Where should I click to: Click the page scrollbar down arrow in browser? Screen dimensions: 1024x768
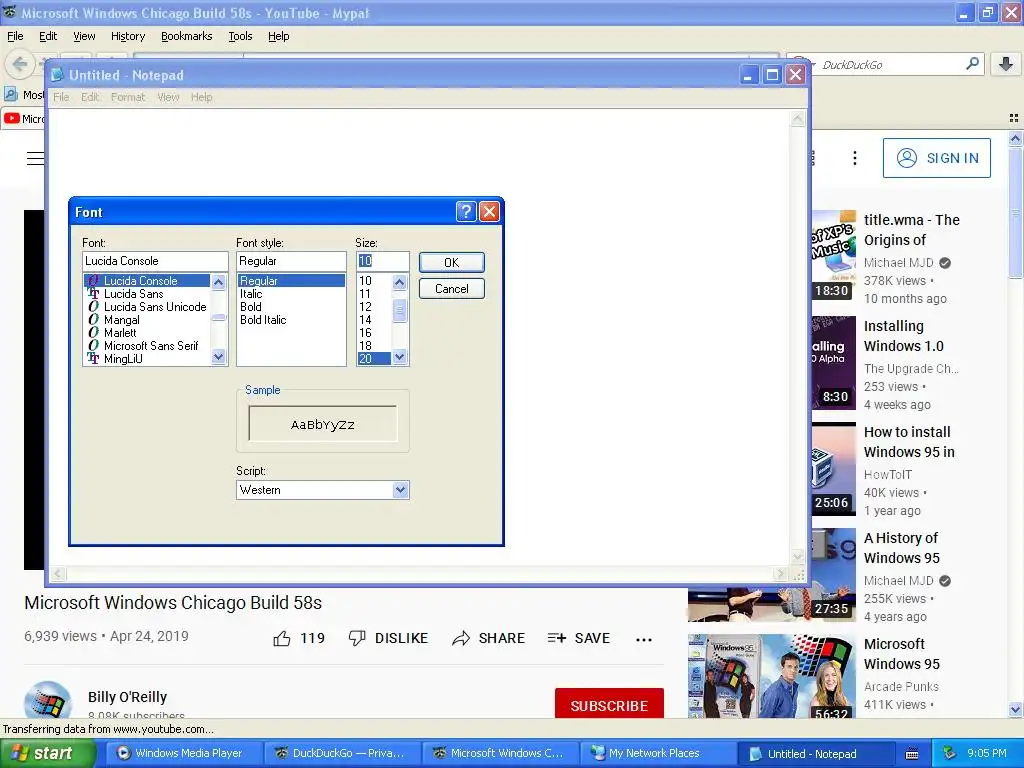click(1015, 709)
